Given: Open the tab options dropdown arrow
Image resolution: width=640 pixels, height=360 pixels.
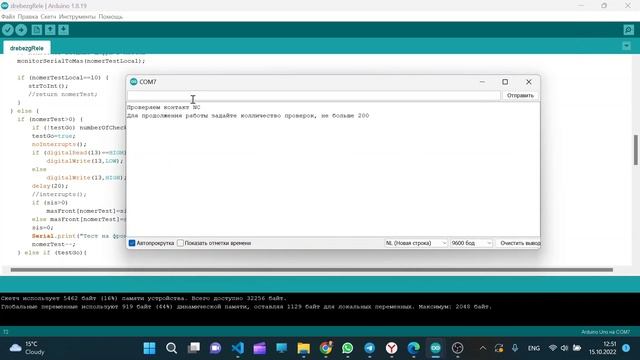Looking at the screenshot, I should tap(627, 46).
